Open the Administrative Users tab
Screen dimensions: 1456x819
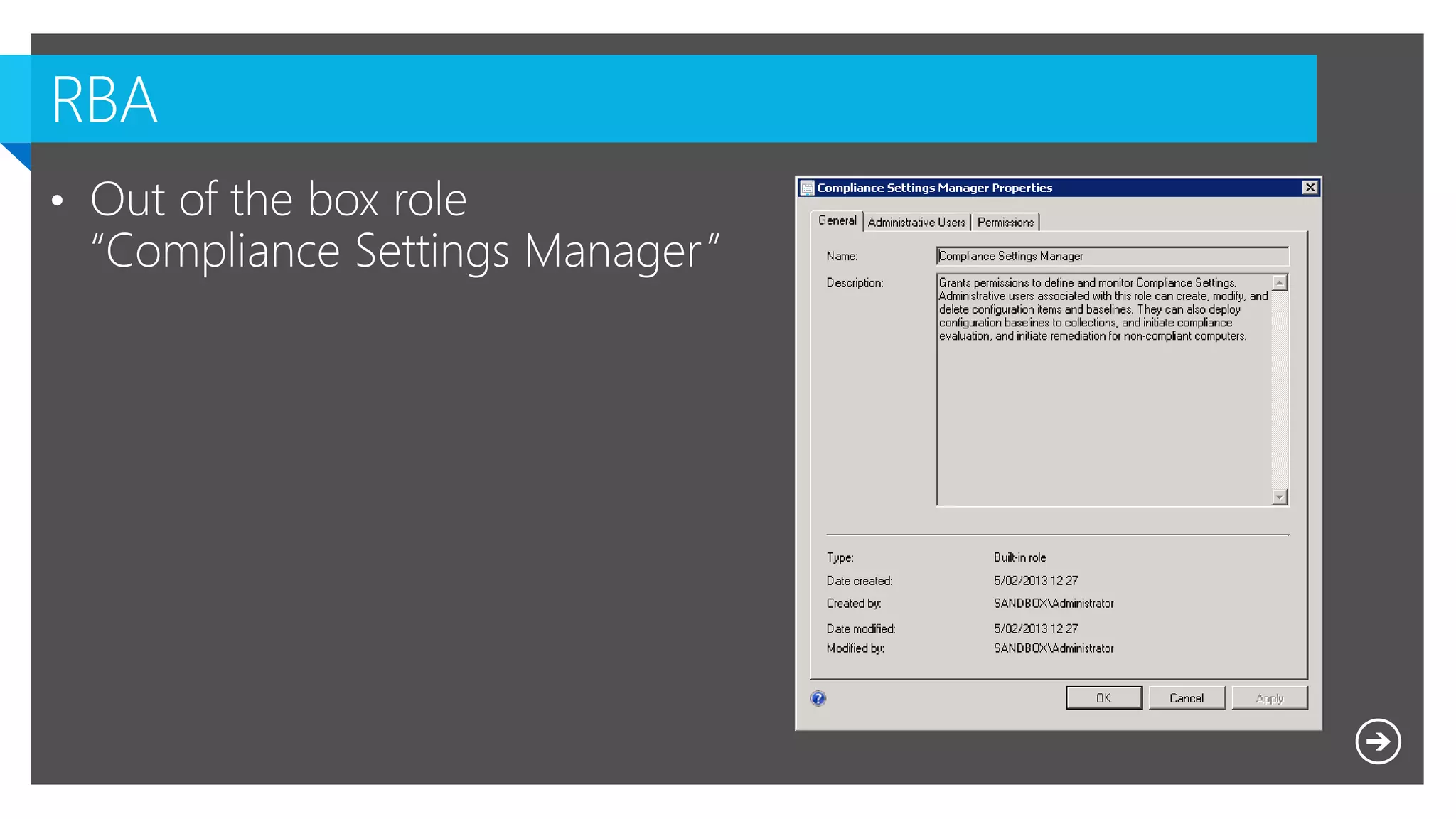[916, 223]
